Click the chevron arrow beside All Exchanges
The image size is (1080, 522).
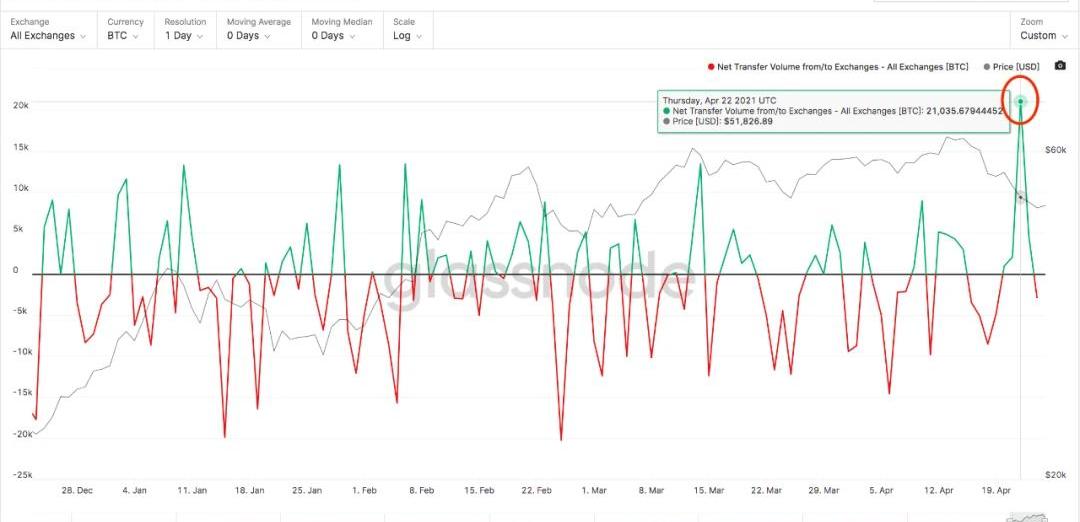pyautogui.click(x=83, y=36)
